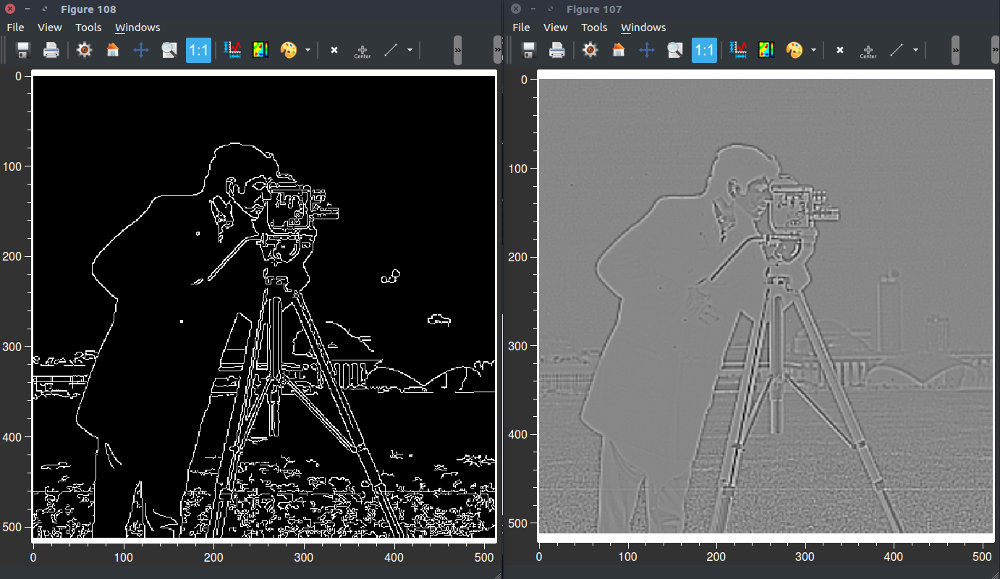Select the line drawing tool in Figure 107
The image size is (1000, 579).
[896, 50]
